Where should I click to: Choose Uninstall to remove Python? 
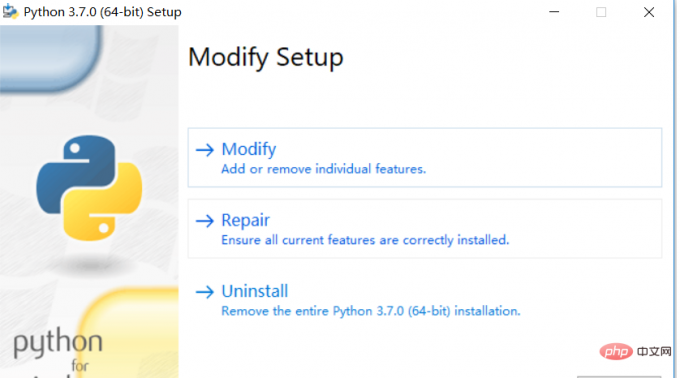pos(425,300)
